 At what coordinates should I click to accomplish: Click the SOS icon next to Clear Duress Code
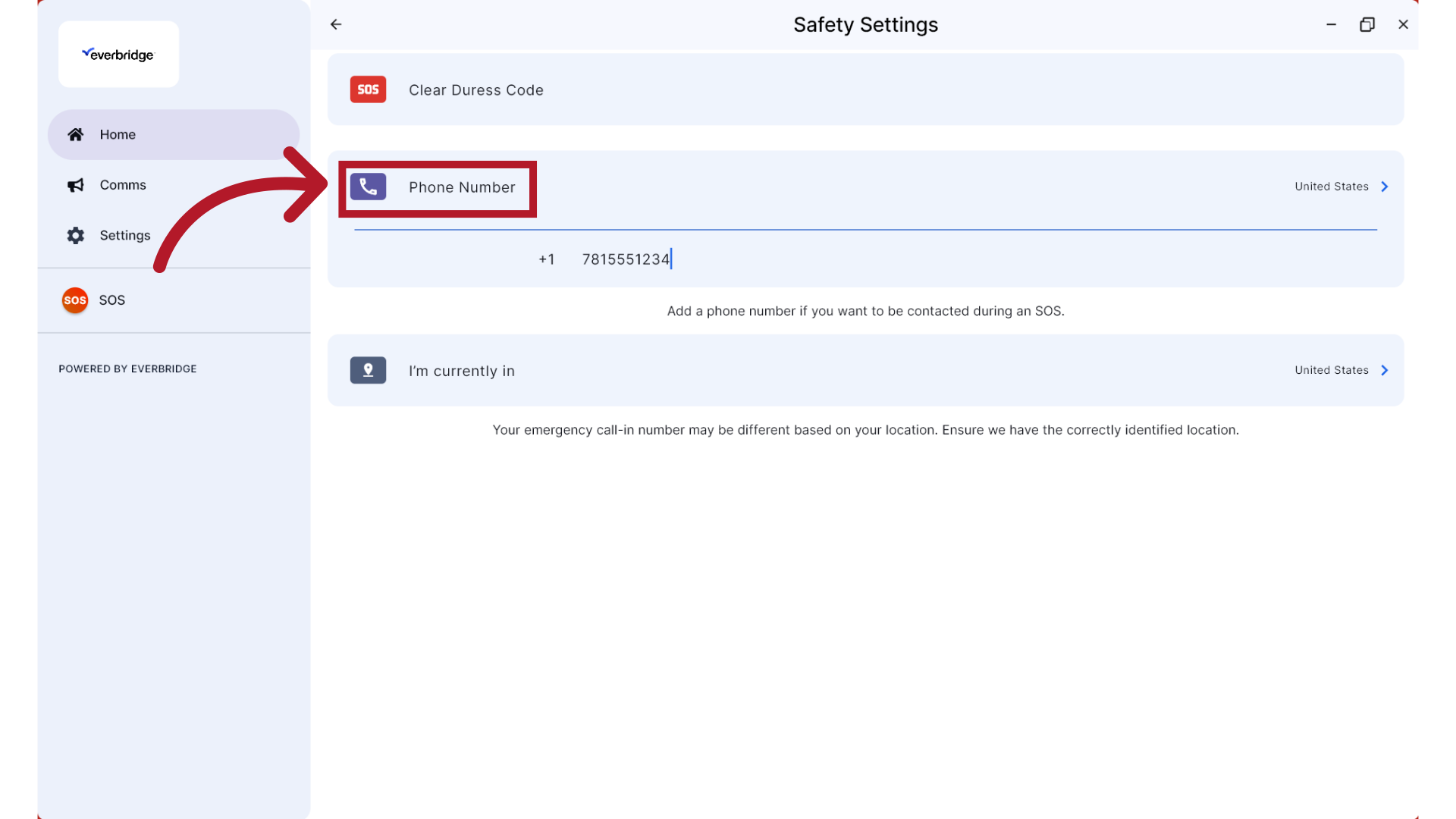coord(368,89)
